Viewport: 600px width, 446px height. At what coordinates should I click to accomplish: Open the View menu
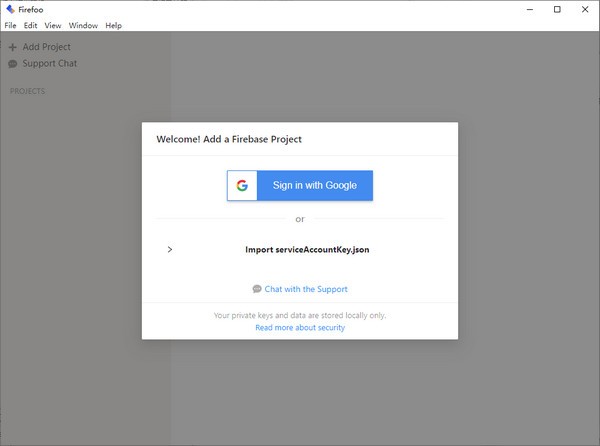click(x=53, y=25)
